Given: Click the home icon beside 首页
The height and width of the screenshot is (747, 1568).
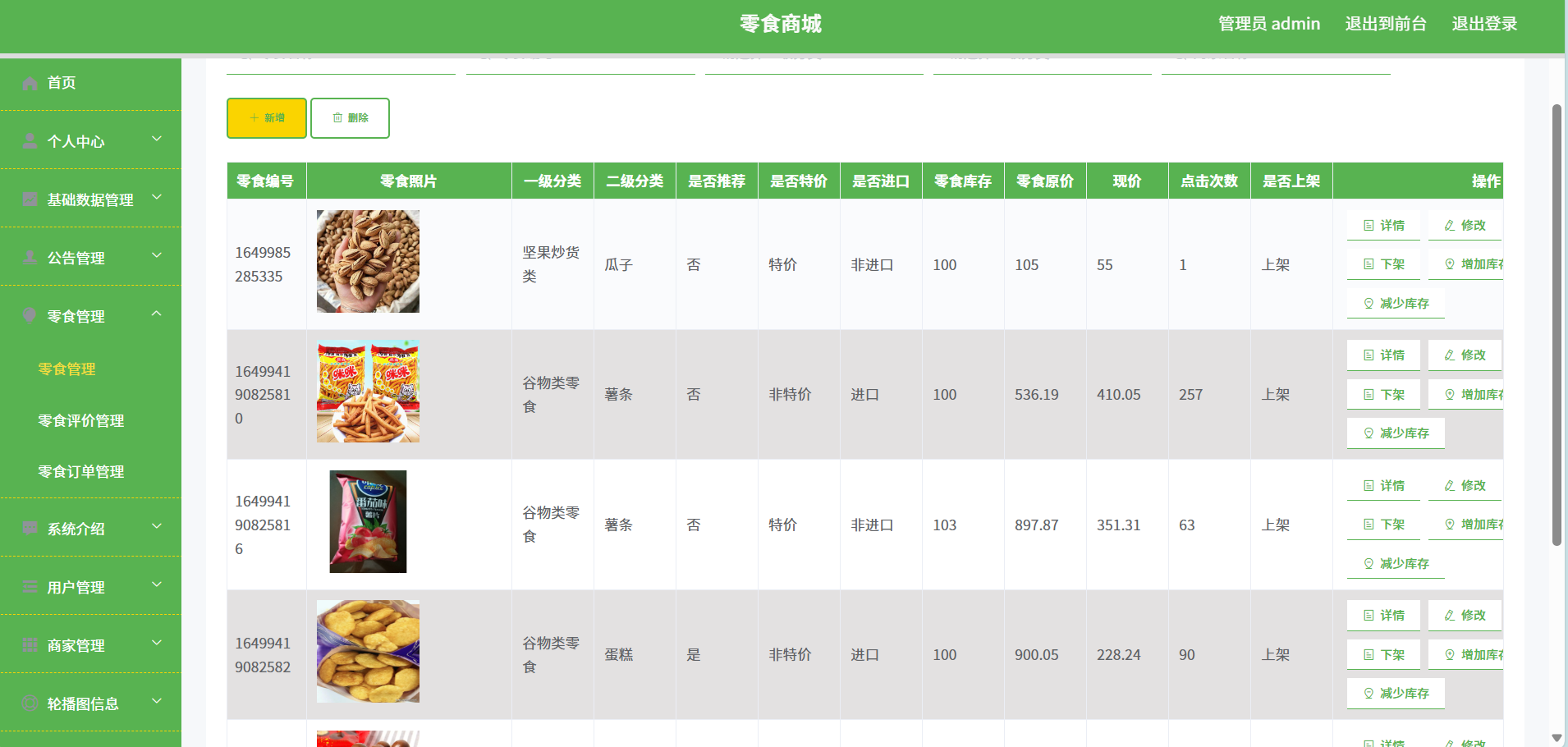Looking at the screenshot, I should point(30,83).
